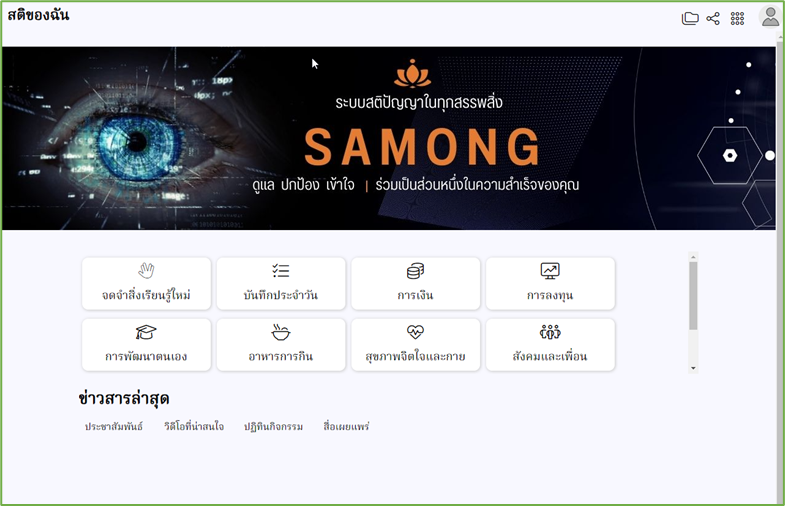Image resolution: width=785 pixels, height=506 pixels.
Task: Switch to the ประชาสัมพันธ์ tab
Action: coord(114,426)
